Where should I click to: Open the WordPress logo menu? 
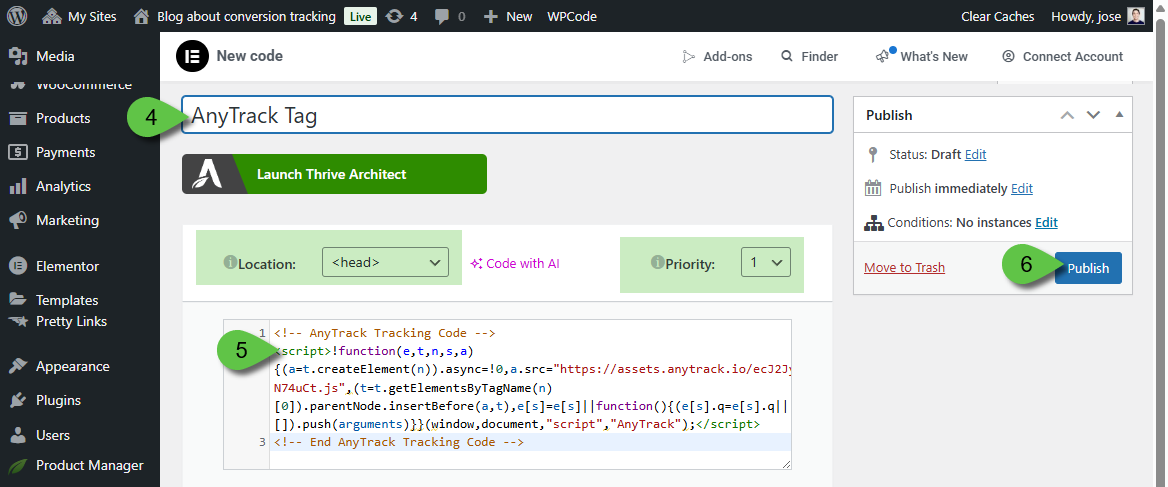click(17, 16)
